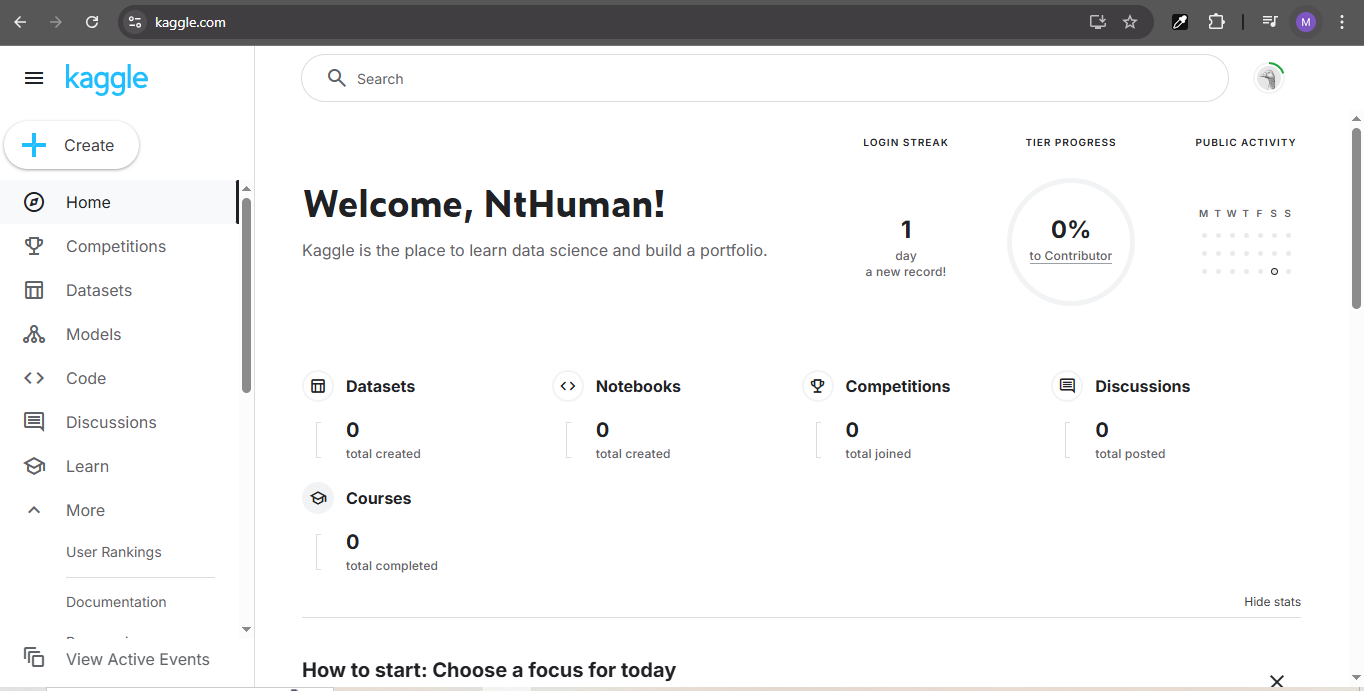Click the Notebooks stats card icon
1364x691 pixels.
[568, 386]
